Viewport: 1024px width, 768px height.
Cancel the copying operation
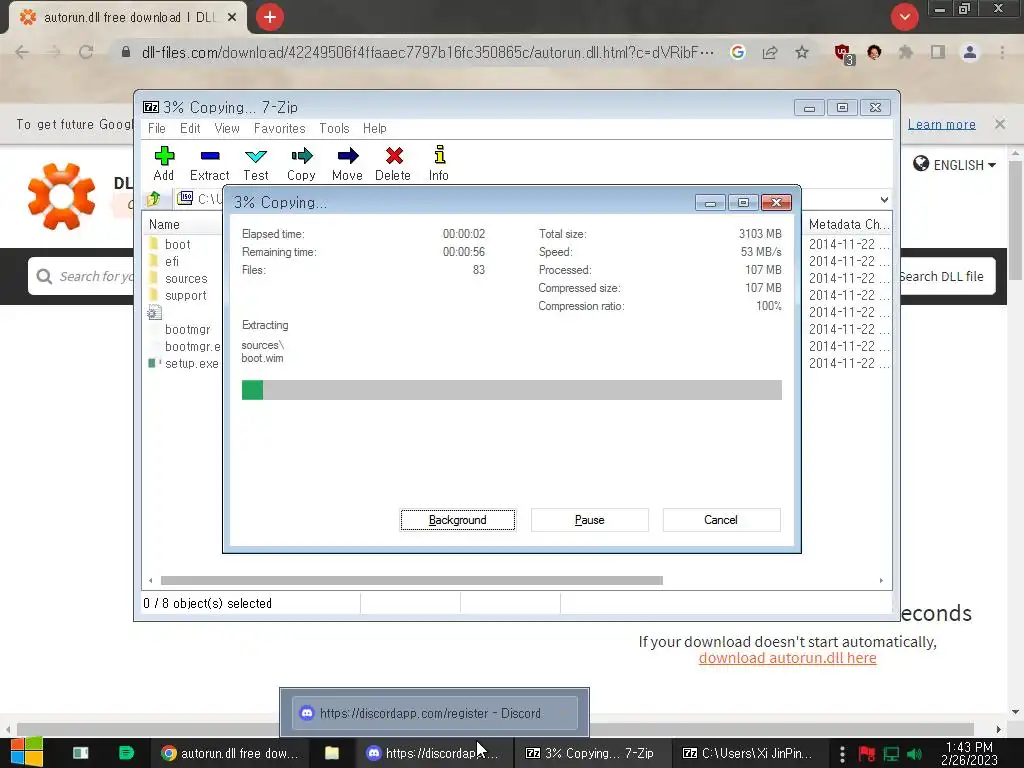point(721,520)
